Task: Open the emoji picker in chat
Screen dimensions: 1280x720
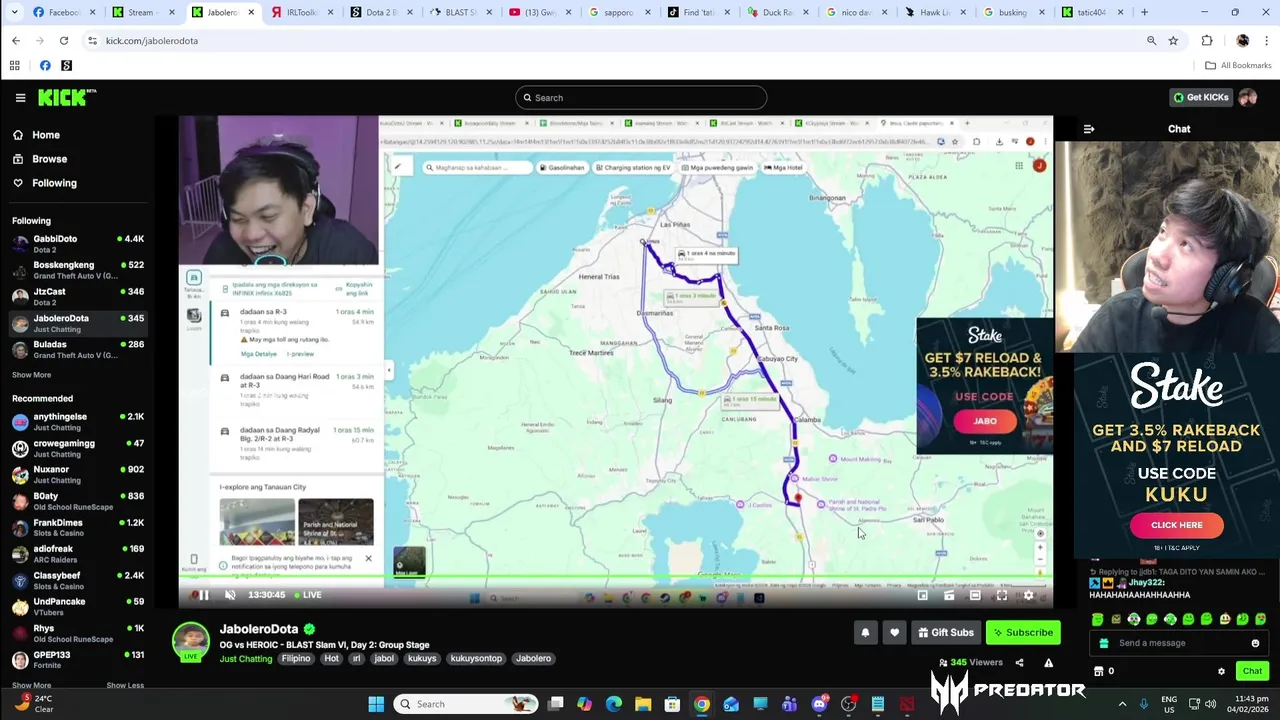Action: coord(1255,643)
